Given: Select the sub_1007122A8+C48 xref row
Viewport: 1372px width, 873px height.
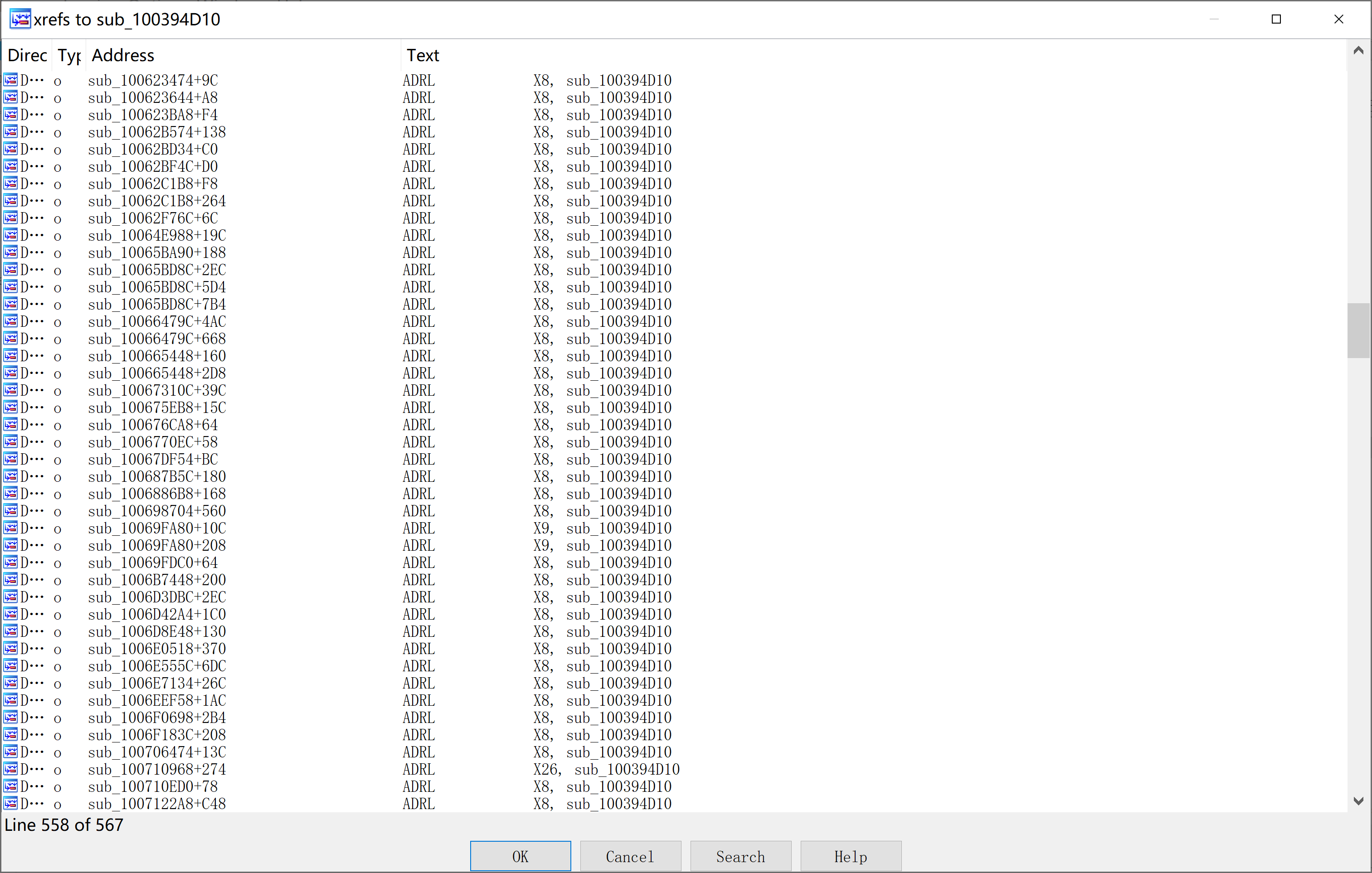Looking at the screenshot, I should coord(157,804).
